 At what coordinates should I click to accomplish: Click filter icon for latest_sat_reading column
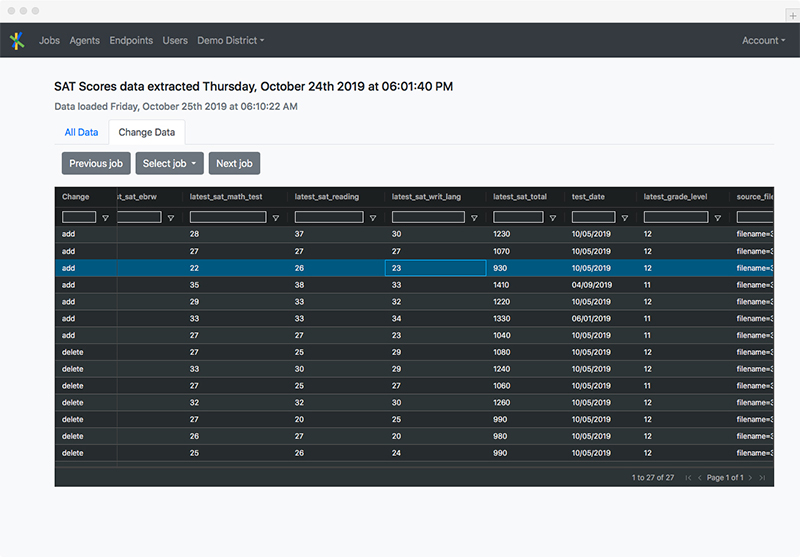tap(373, 218)
